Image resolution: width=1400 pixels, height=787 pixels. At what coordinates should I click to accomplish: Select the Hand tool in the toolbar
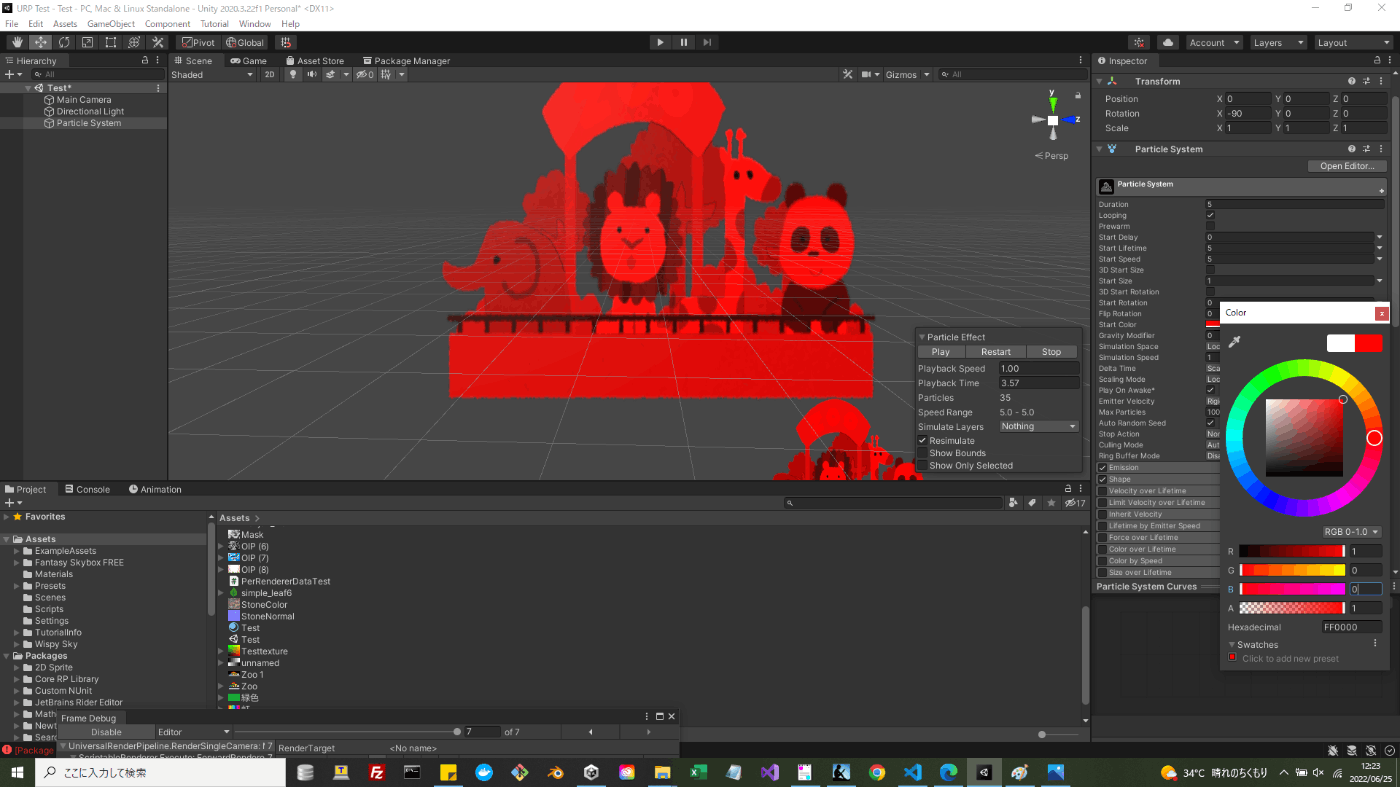pyautogui.click(x=17, y=42)
